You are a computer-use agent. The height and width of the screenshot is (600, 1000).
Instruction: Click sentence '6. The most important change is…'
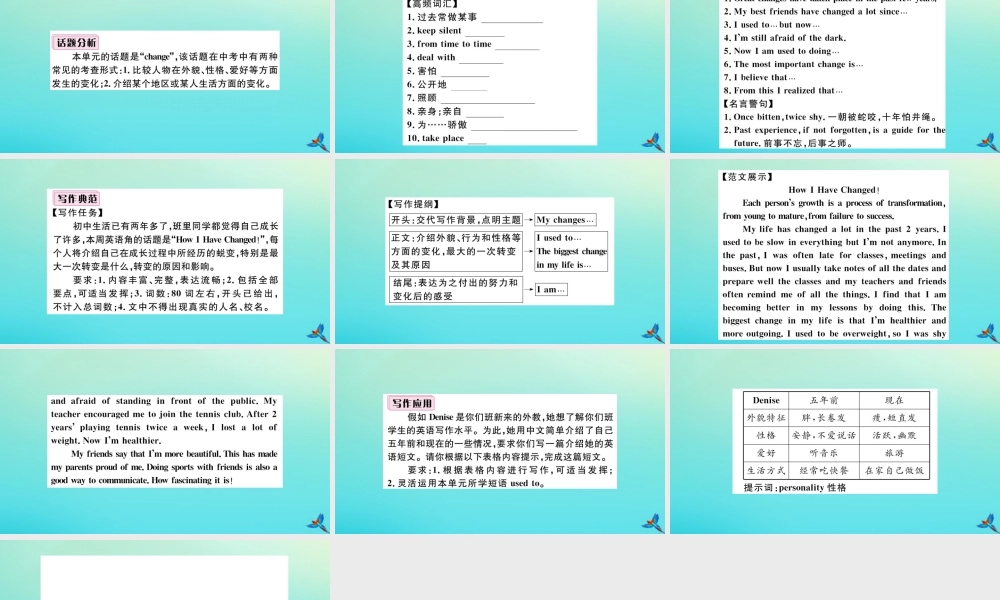click(793, 64)
